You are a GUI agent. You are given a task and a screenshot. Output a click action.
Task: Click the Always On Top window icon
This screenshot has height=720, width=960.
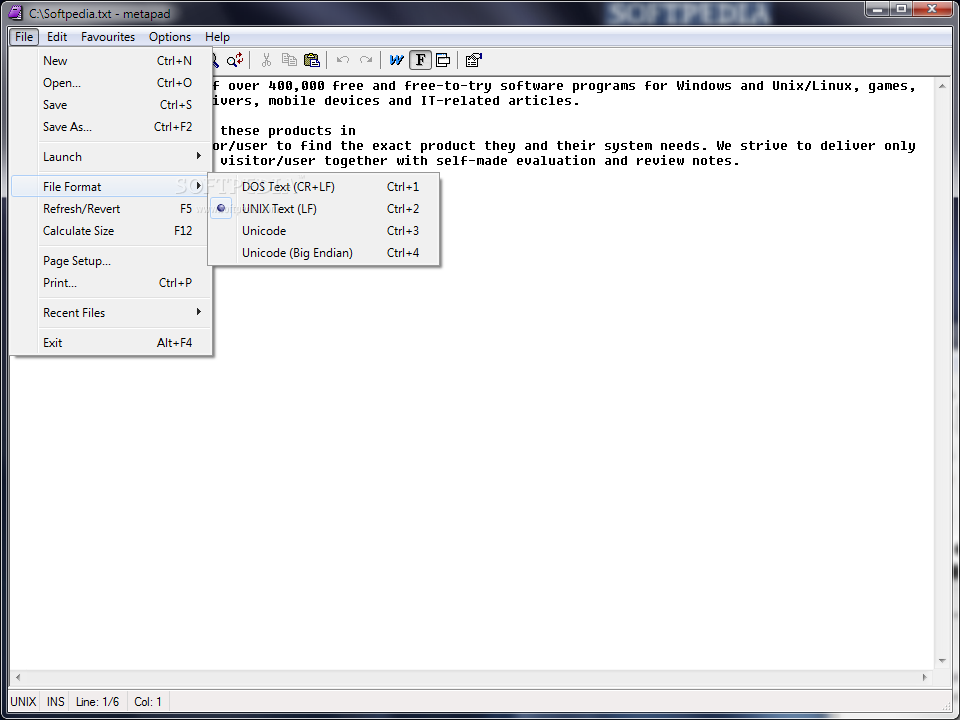click(443, 60)
